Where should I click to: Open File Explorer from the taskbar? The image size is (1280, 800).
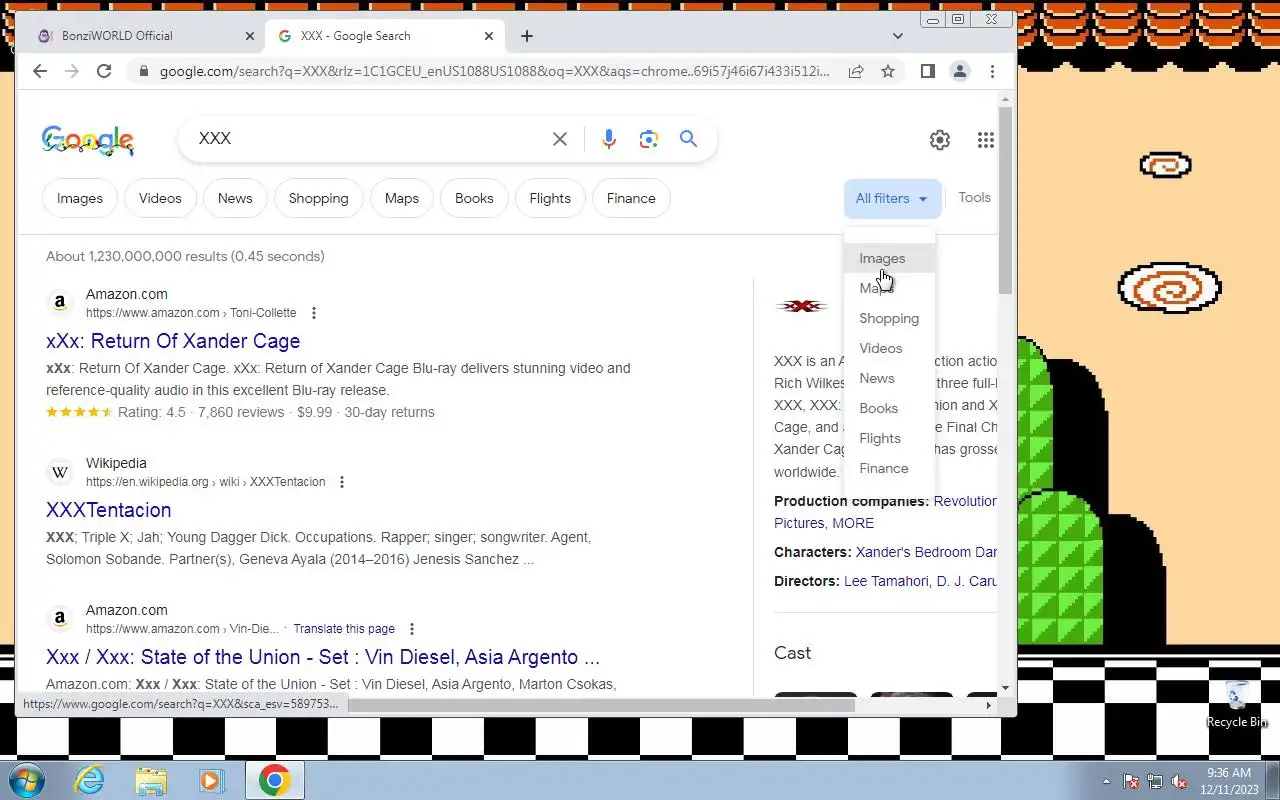151,780
